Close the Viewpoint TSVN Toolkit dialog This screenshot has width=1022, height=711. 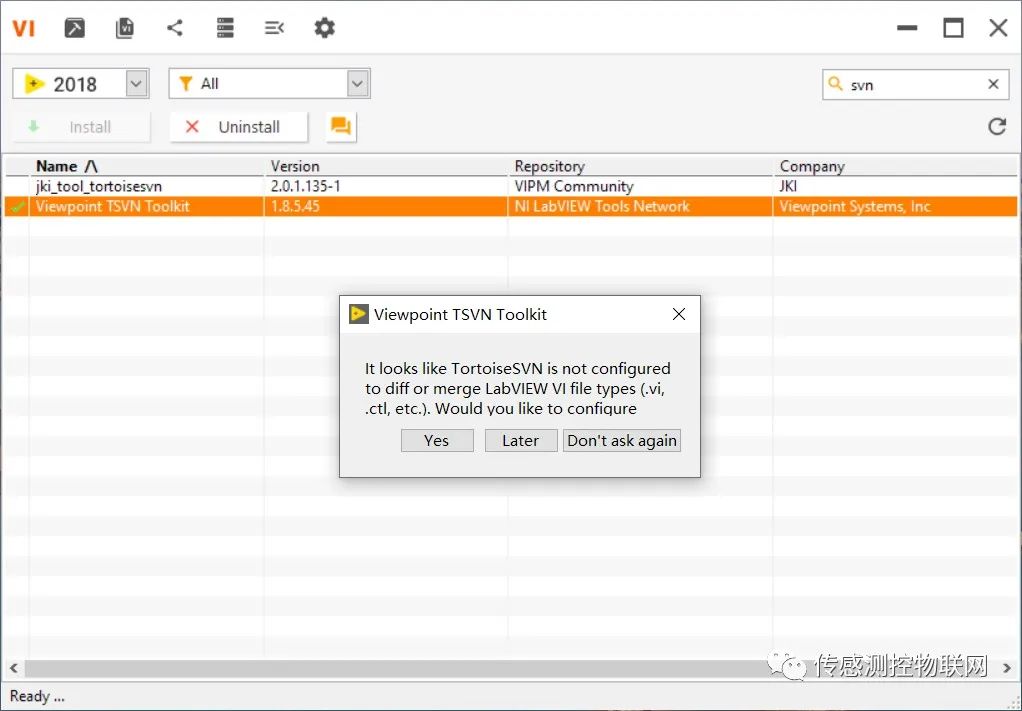[x=679, y=314]
